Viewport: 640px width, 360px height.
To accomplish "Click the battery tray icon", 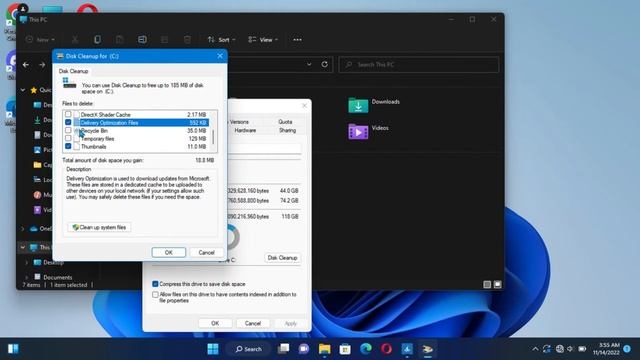I will click(582, 349).
